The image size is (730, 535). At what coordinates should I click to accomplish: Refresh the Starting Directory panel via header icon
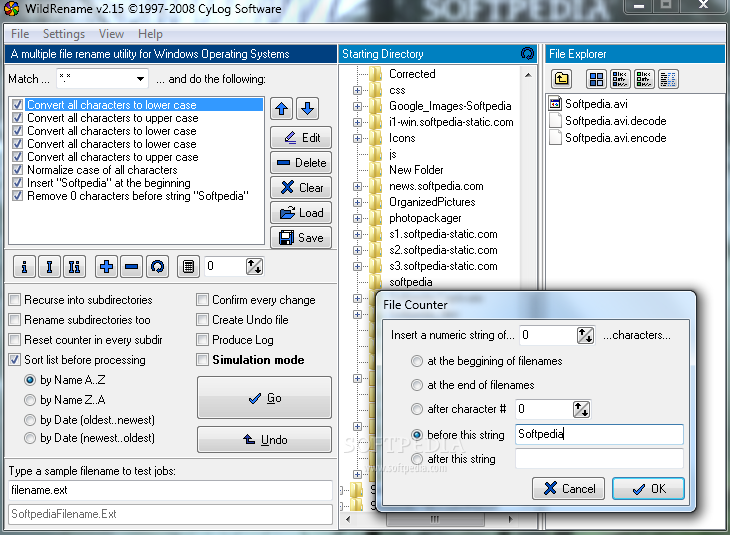[527, 54]
